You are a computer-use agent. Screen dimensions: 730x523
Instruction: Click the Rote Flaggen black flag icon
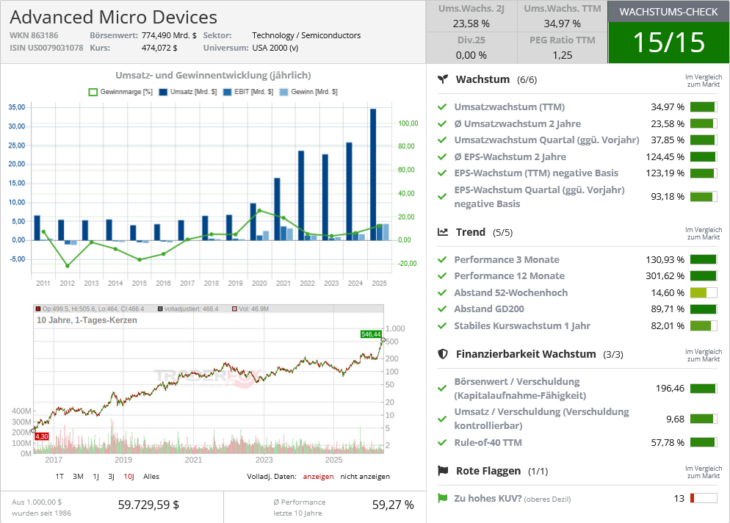coord(443,471)
